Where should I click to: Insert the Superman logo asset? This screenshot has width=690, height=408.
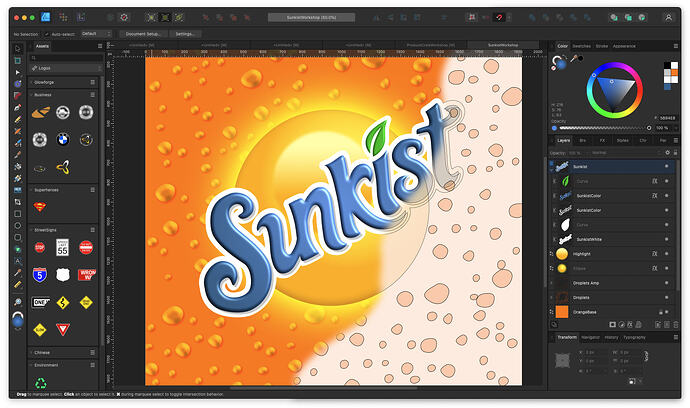point(40,206)
